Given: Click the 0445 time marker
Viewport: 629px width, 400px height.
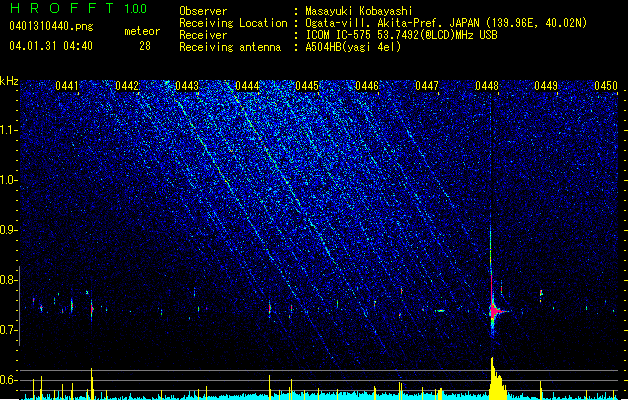Looking at the screenshot, I should tap(307, 86).
